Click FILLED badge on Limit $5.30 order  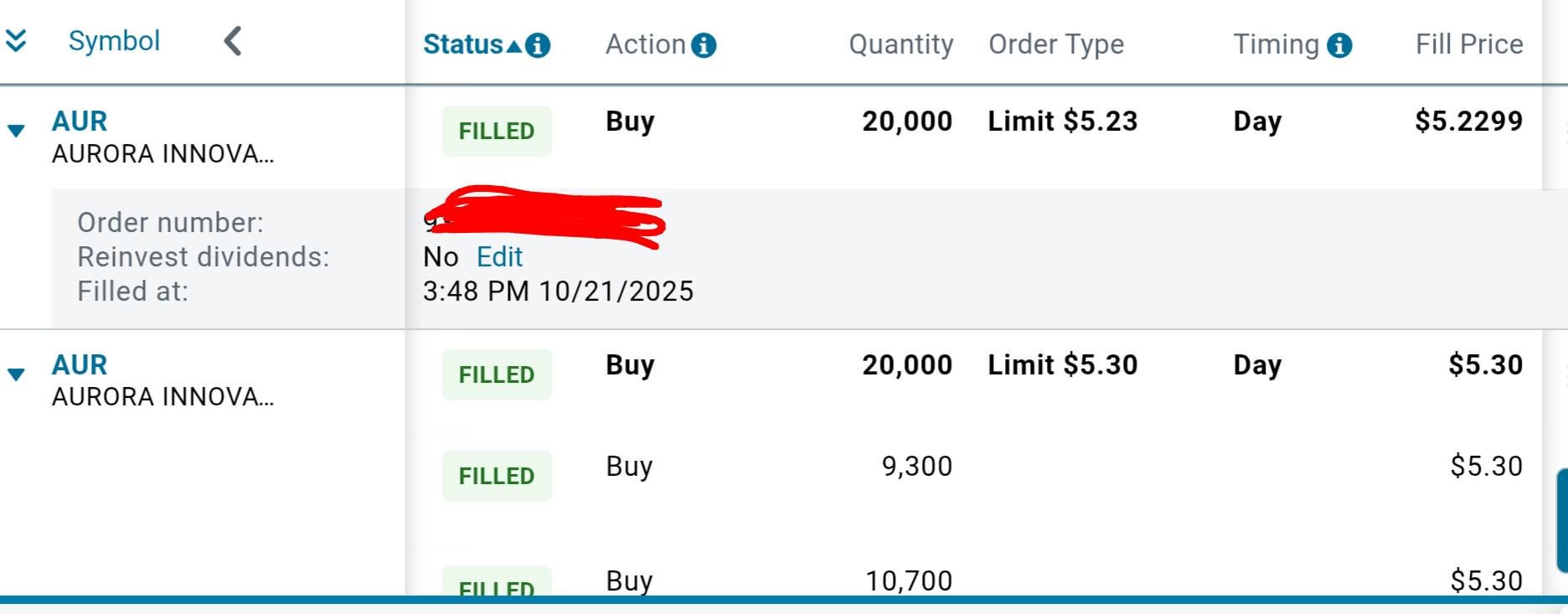(x=497, y=374)
